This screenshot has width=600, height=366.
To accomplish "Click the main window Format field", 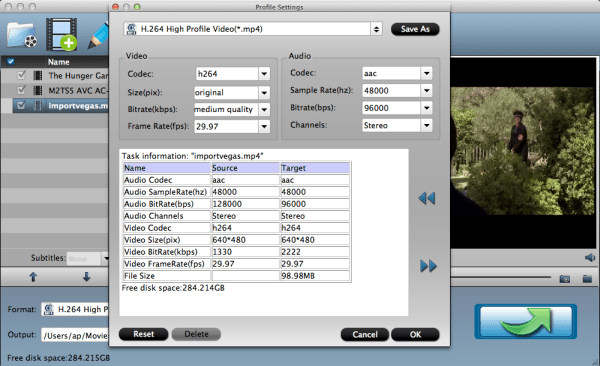I will [x=75, y=309].
